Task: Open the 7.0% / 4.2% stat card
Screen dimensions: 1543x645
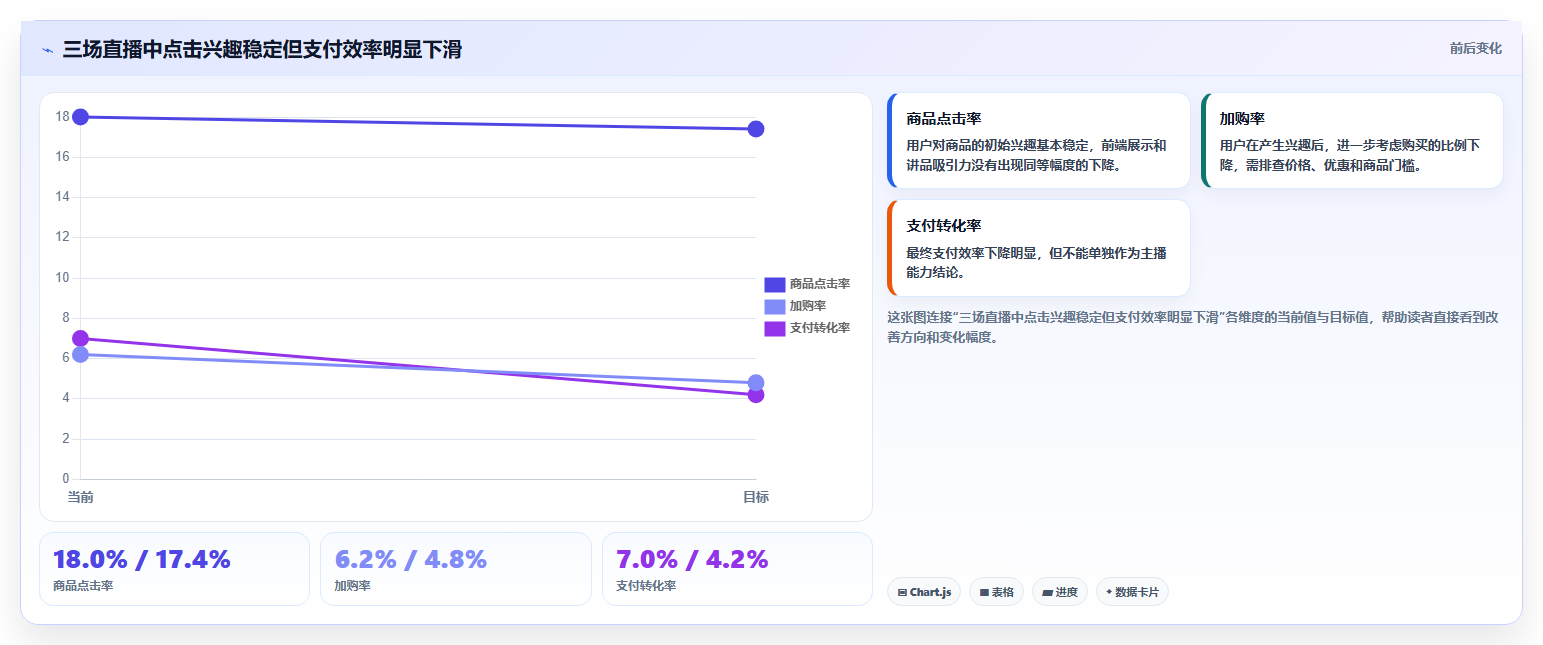Action: [737, 569]
